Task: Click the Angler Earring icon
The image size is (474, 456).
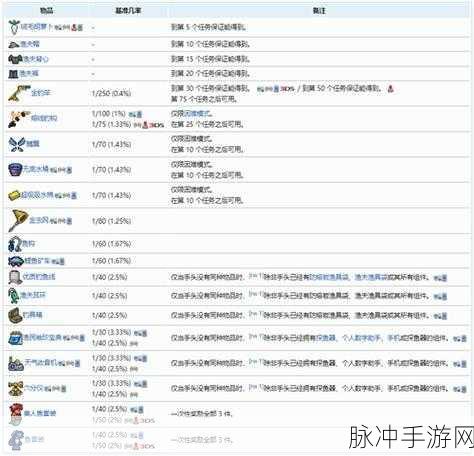Action: (14, 296)
